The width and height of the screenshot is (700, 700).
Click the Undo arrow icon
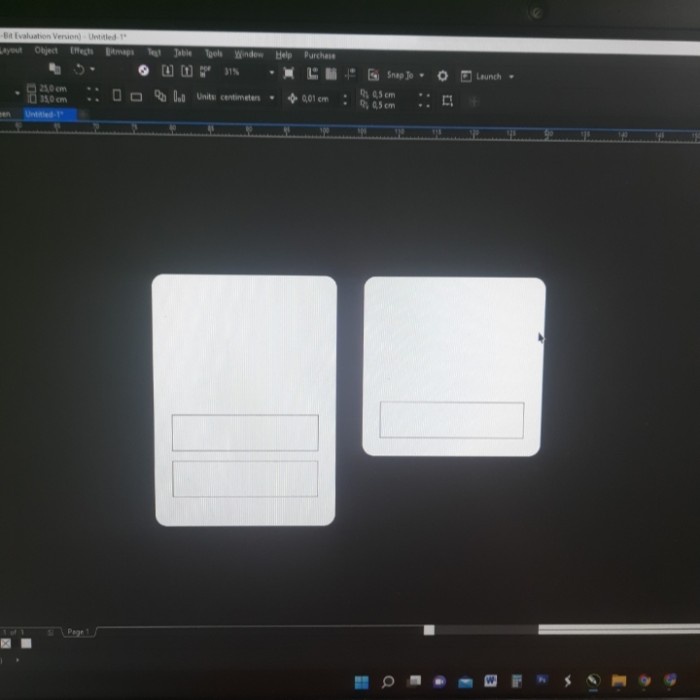(x=78, y=70)
